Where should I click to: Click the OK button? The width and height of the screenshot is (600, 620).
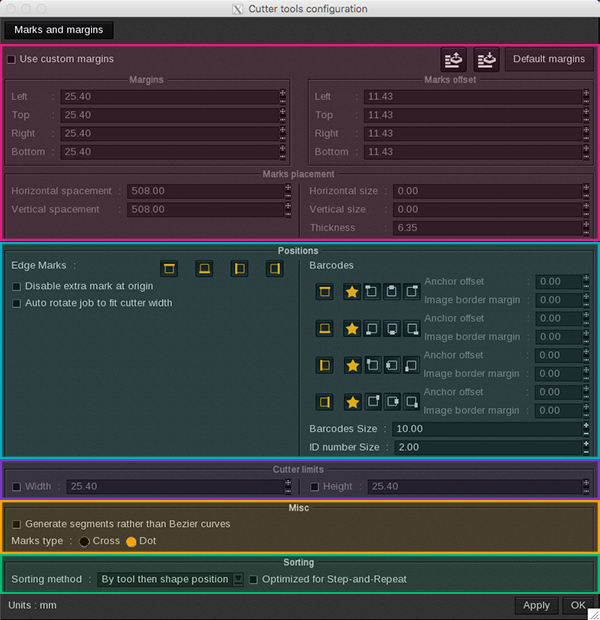pos(578,605)
